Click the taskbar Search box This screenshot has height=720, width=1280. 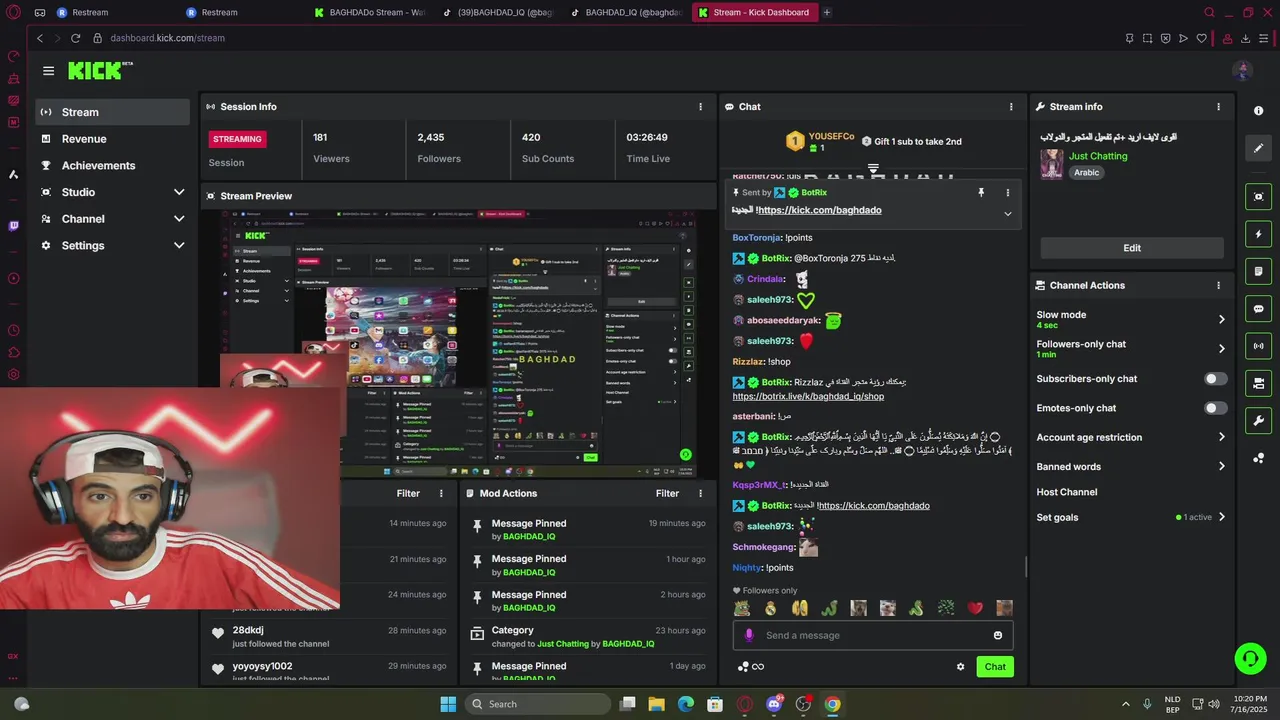pos(538,704)
